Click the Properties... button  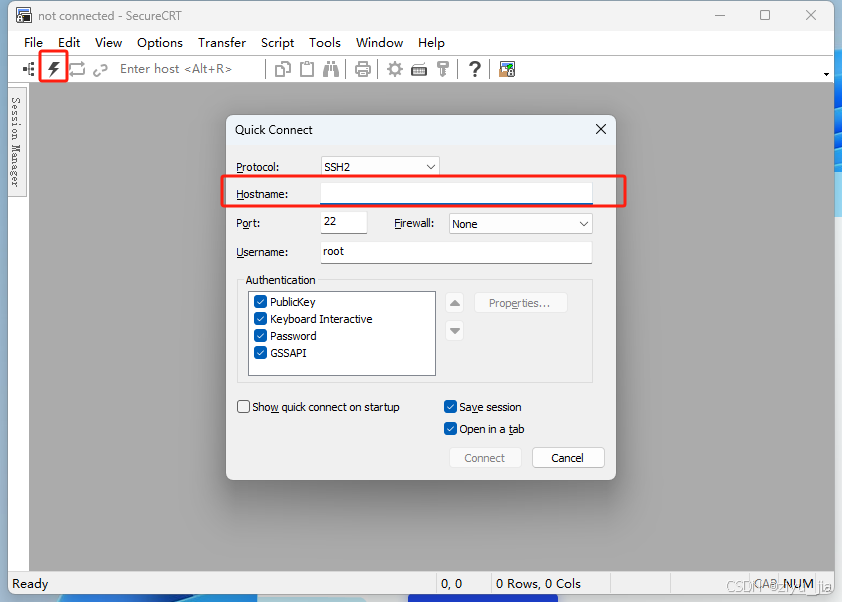(x=520, y=303)
